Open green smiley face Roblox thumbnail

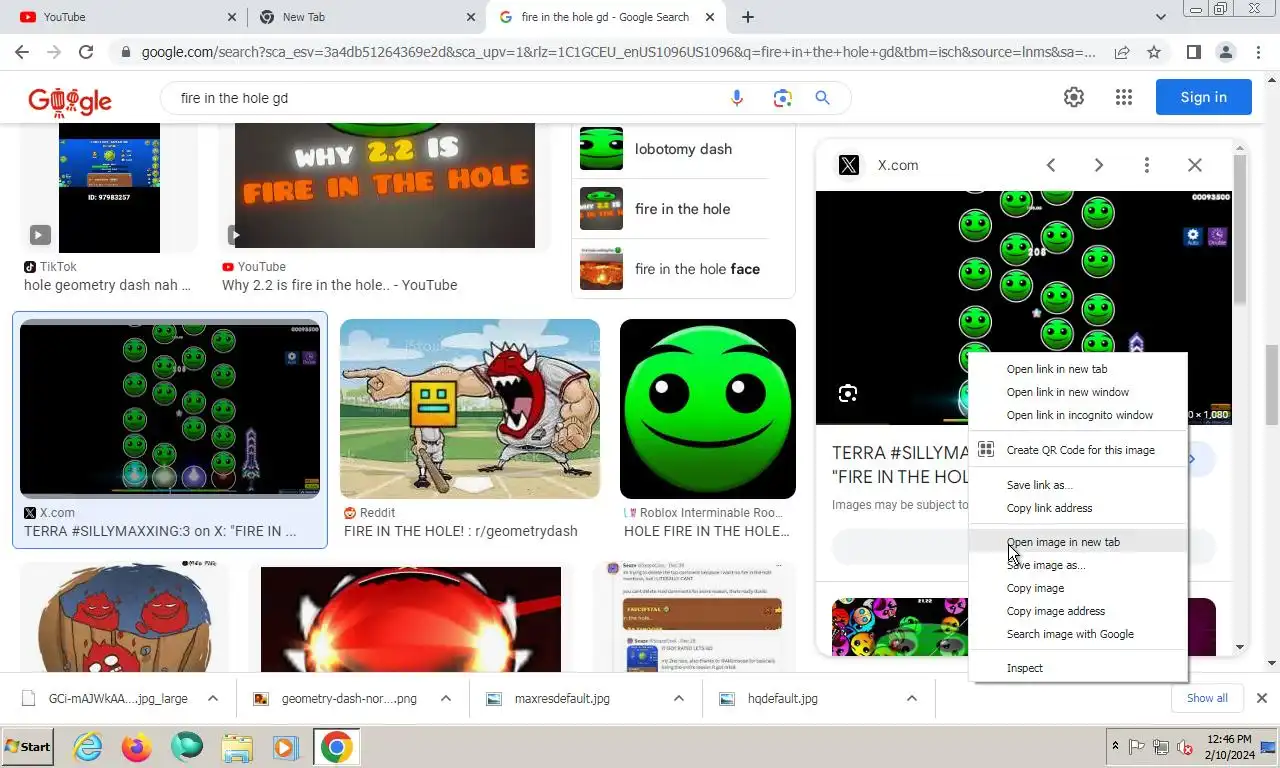point(708,408)
